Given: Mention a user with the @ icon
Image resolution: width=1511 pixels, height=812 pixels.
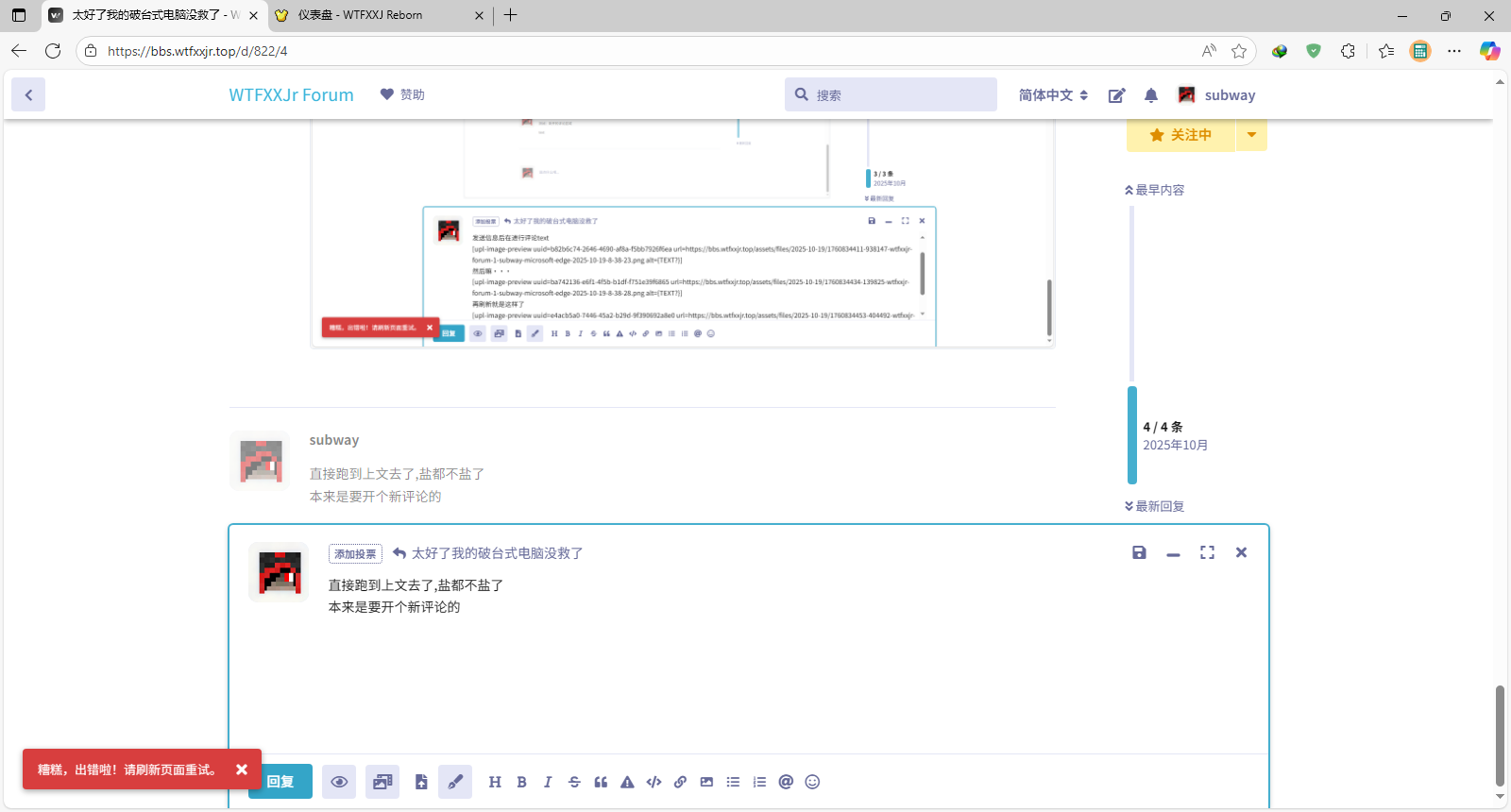Looking at the screenshot, I should point(786,782).
